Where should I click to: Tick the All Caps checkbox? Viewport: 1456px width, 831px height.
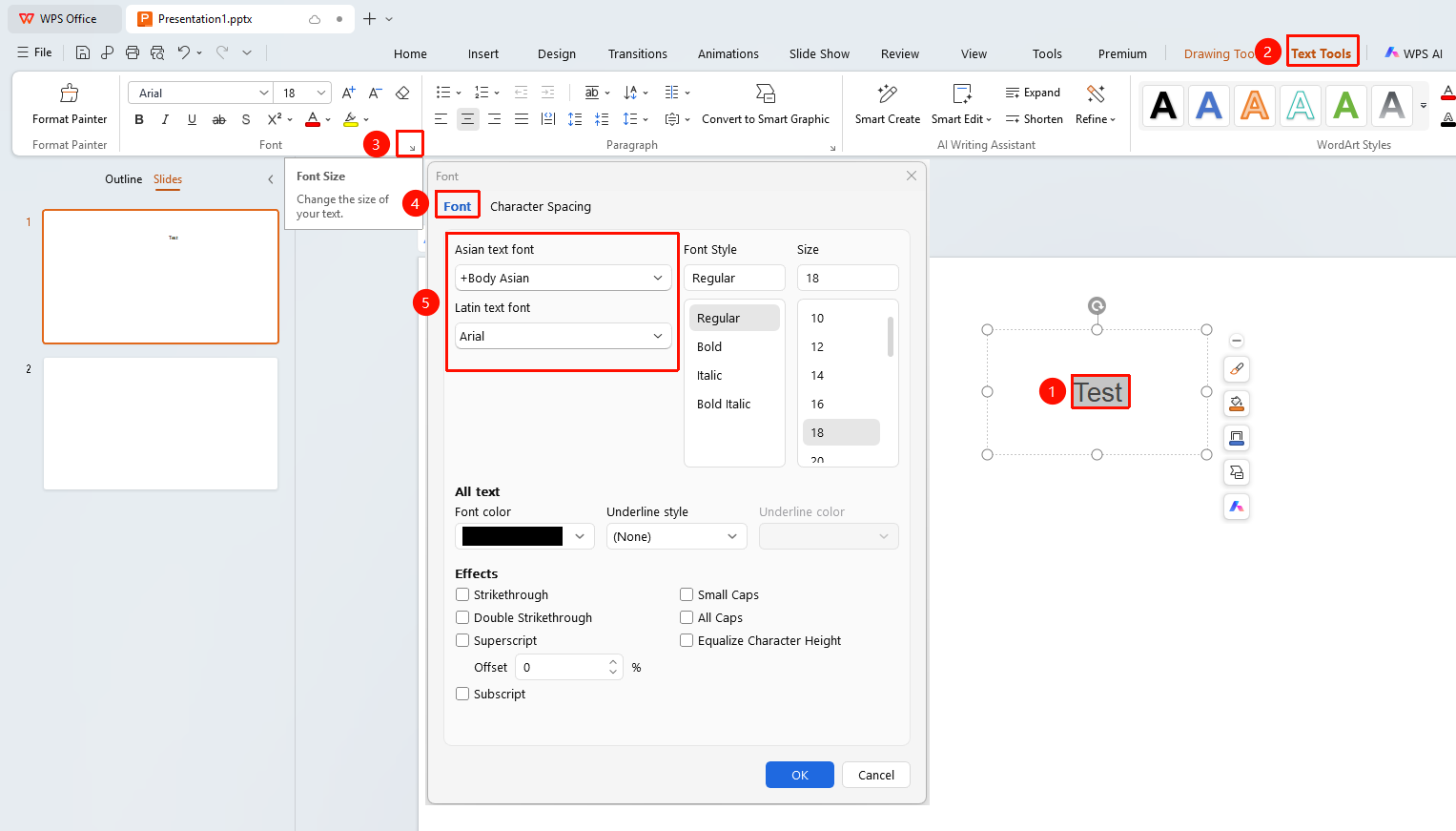tap(687, 617)
